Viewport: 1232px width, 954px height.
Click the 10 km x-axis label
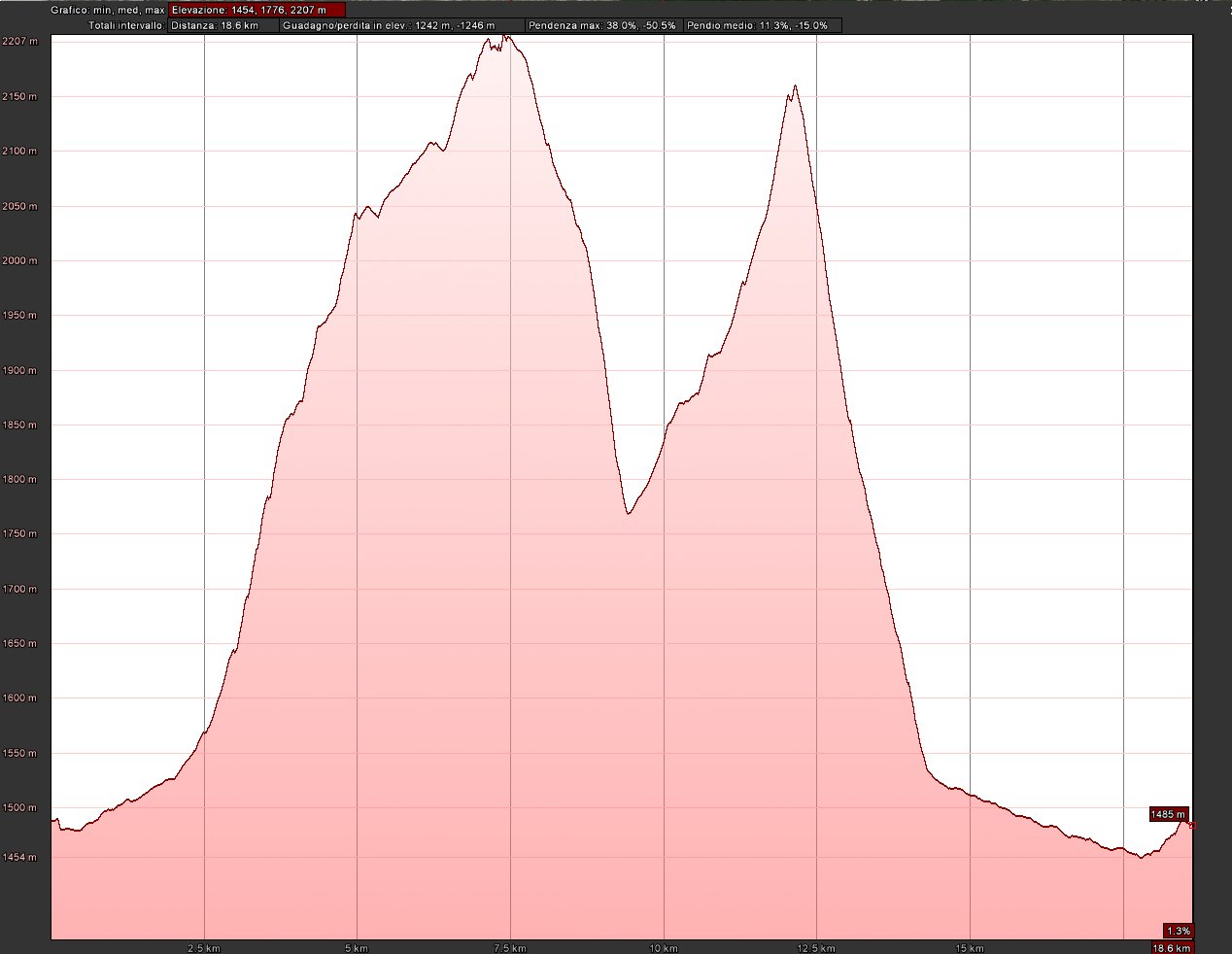[663, 948]
